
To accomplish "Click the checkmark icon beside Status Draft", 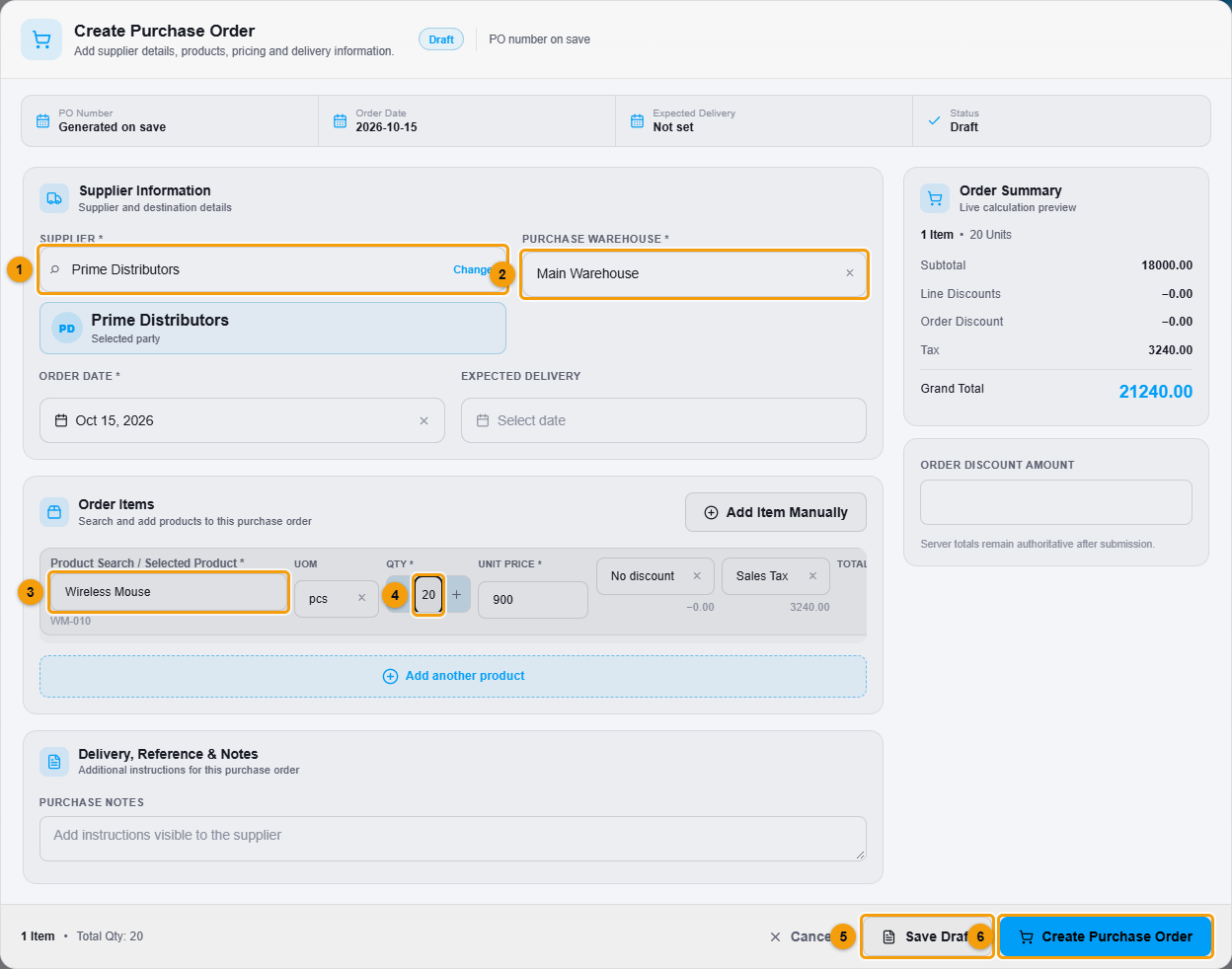I will tap(934, 120).
